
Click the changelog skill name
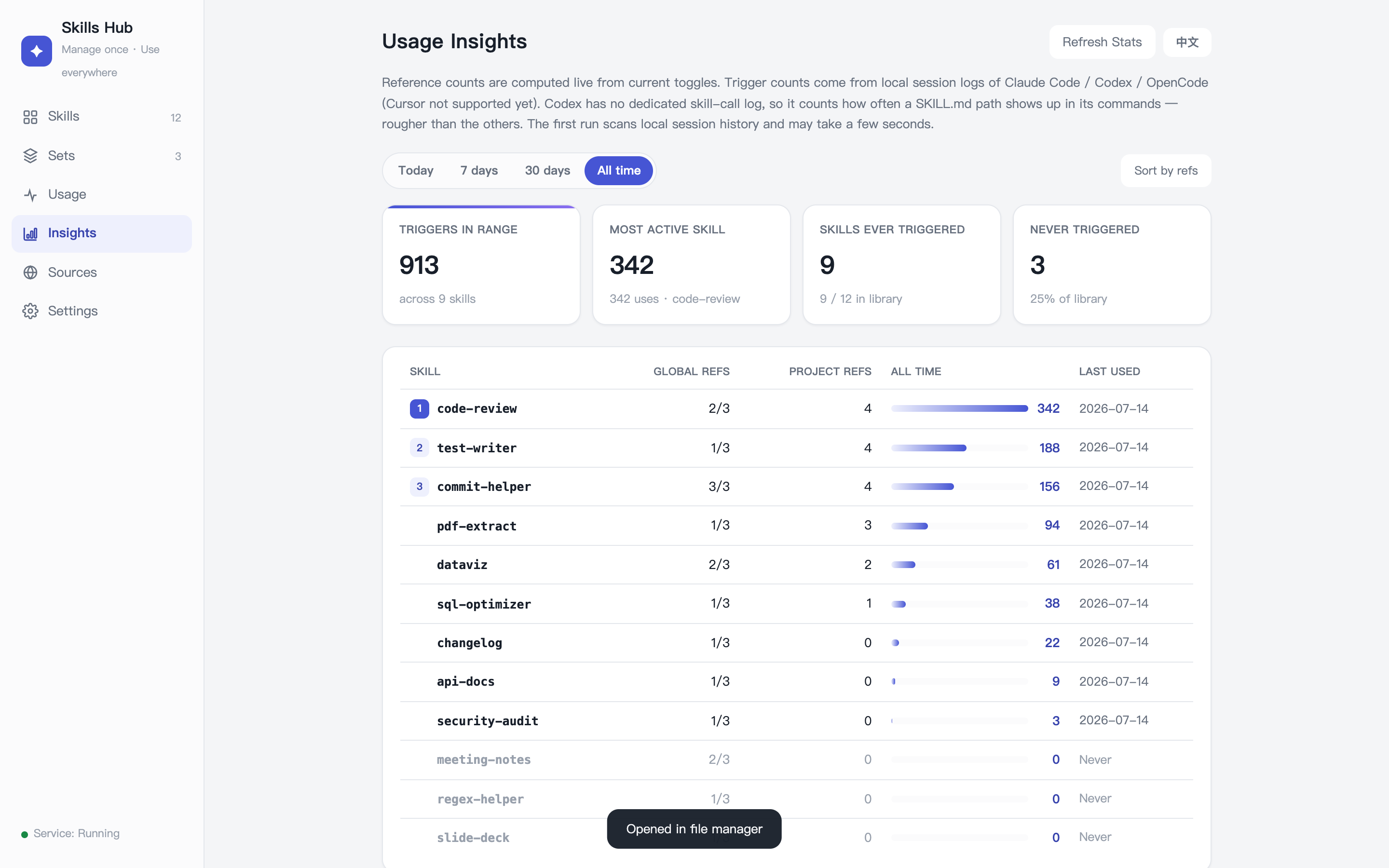pos(469,643)
